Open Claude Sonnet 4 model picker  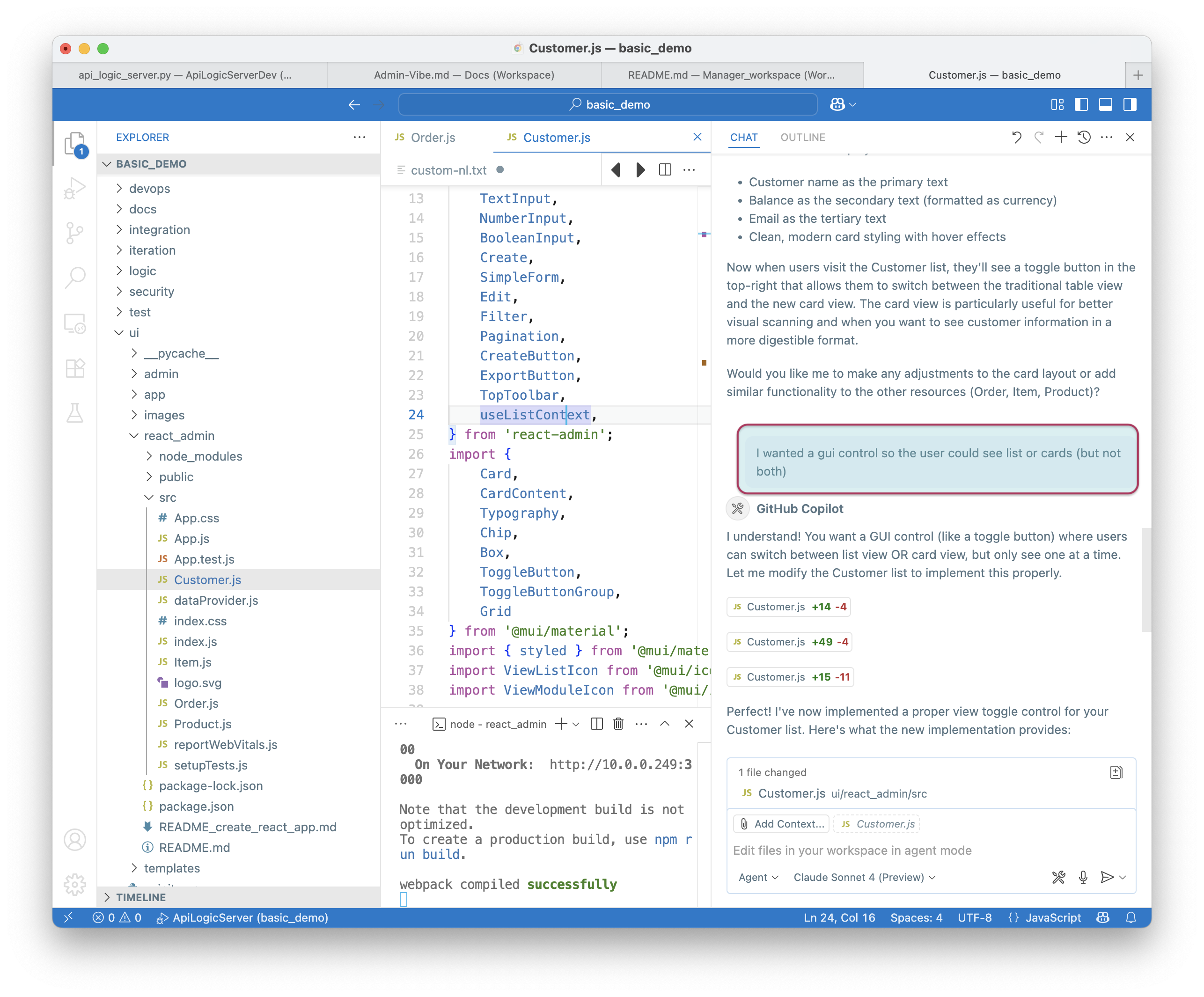pyautogui.click(x=865, y=877)
